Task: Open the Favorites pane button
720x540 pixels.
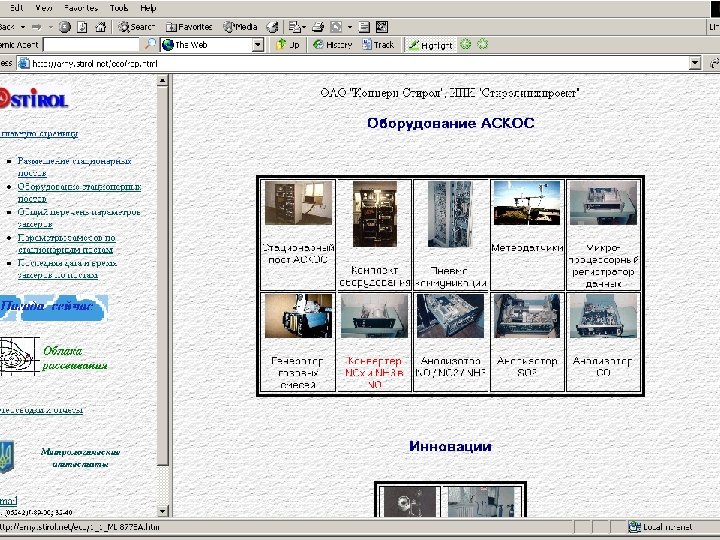Action: click(x=189, y=27)
